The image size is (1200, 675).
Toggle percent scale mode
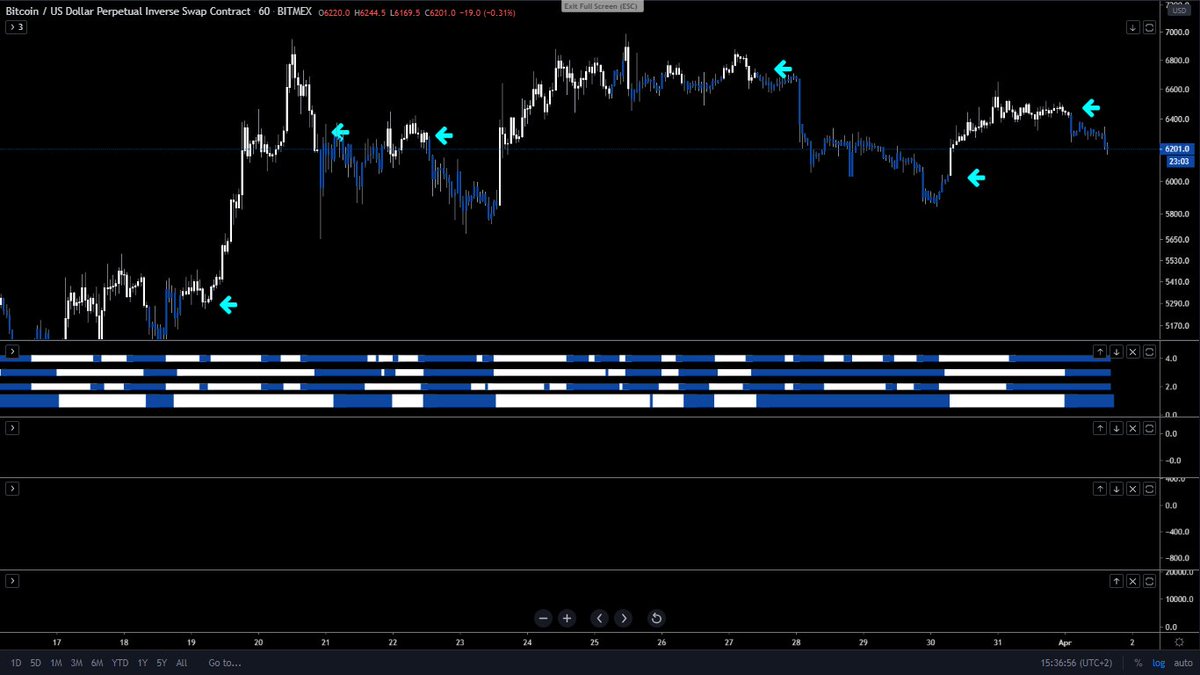click(x=1138, y=663)
